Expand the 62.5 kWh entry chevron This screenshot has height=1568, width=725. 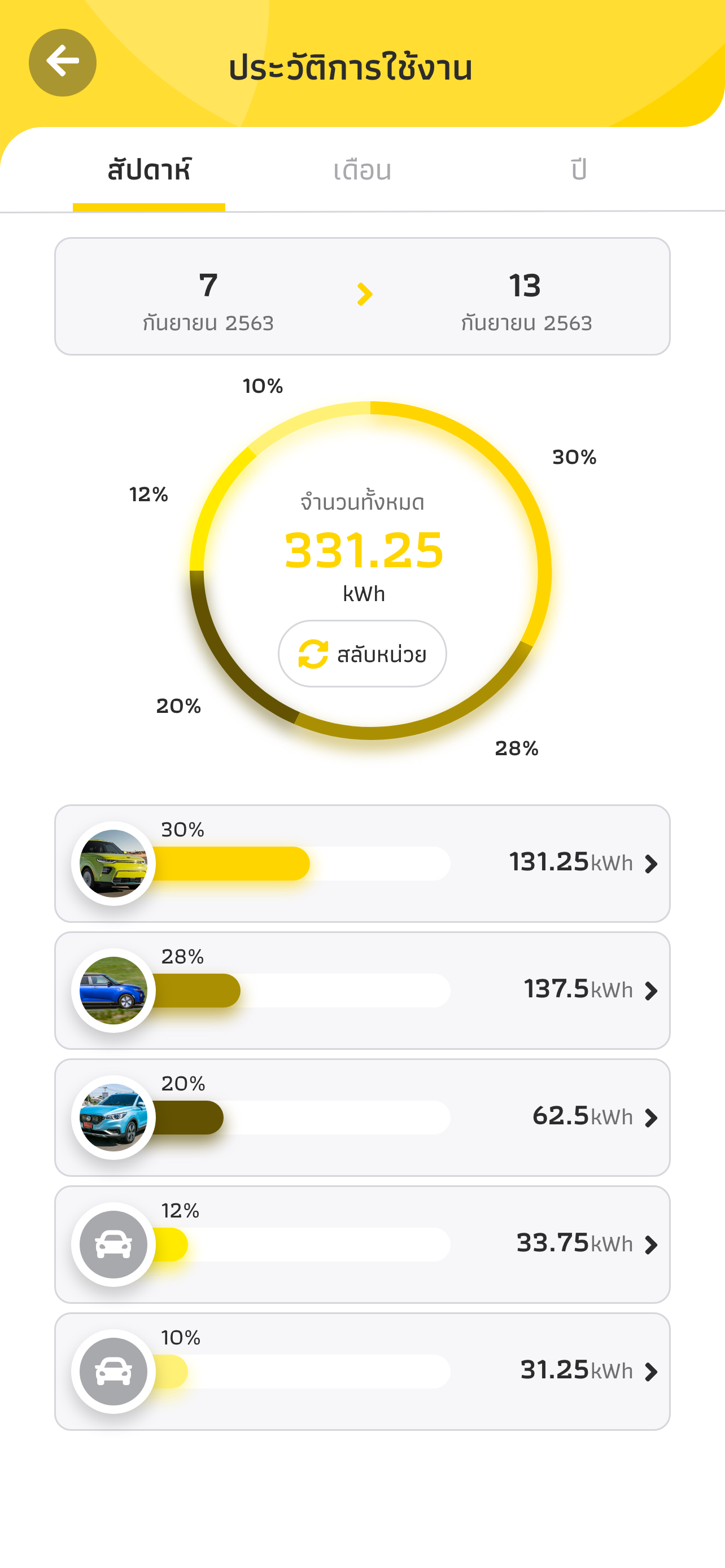pyautogui.click(x=650, y=1118)
